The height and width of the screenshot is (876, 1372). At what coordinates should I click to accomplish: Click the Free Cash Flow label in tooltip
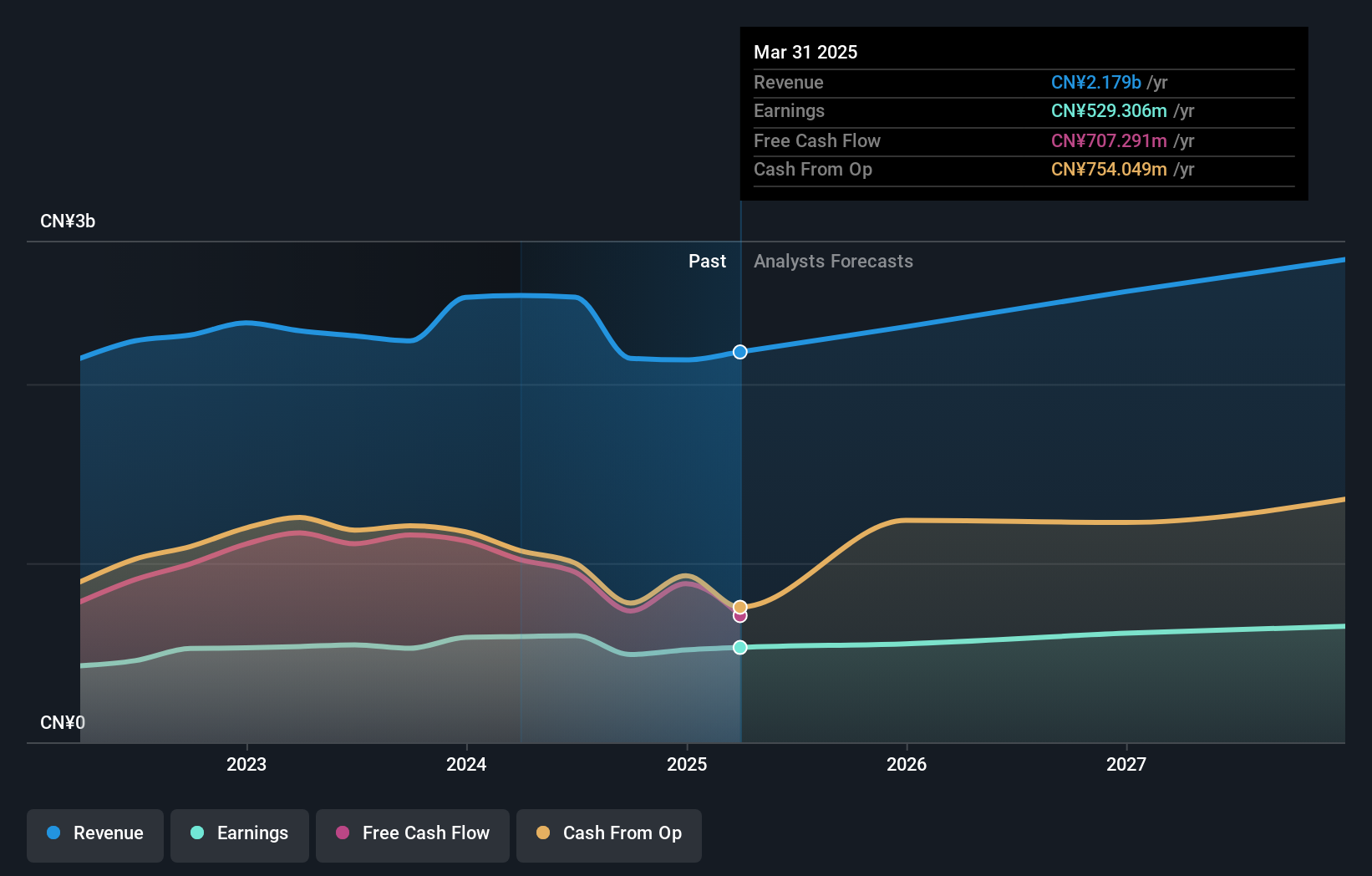pyautogui.click(x=817, y=140)
